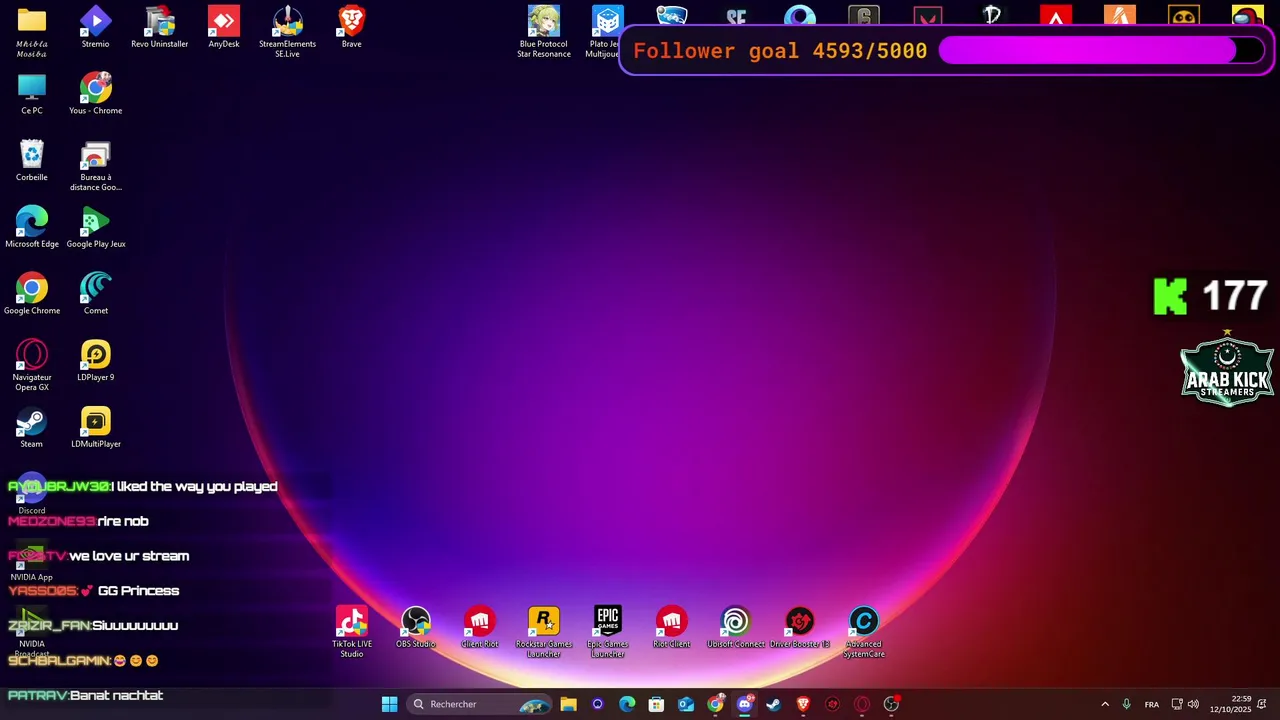The image size is (1280, 720).
Task: Open the Brave browser desktop icon
Action: click(352, 27)
